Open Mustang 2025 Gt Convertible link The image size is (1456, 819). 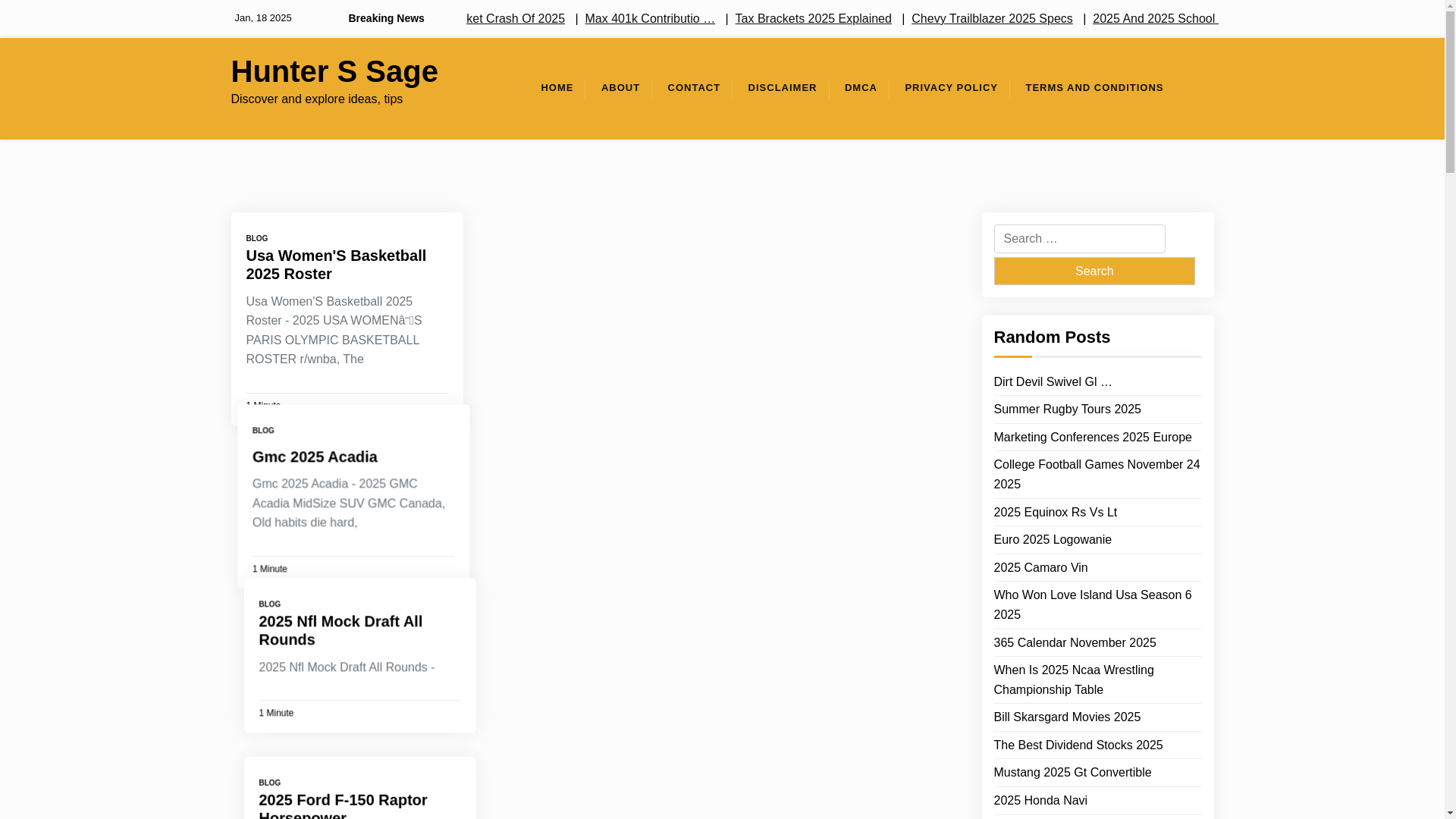coord(1072,773)
